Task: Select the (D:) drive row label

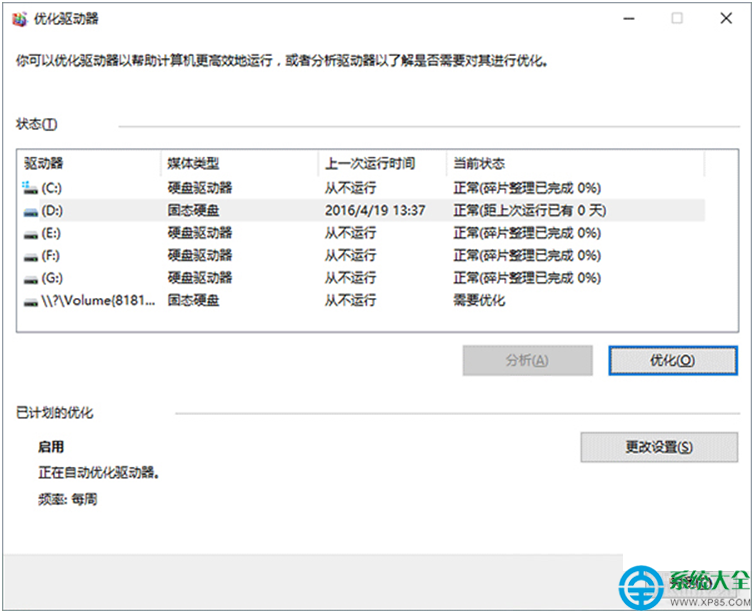Action: pos(52,210)
